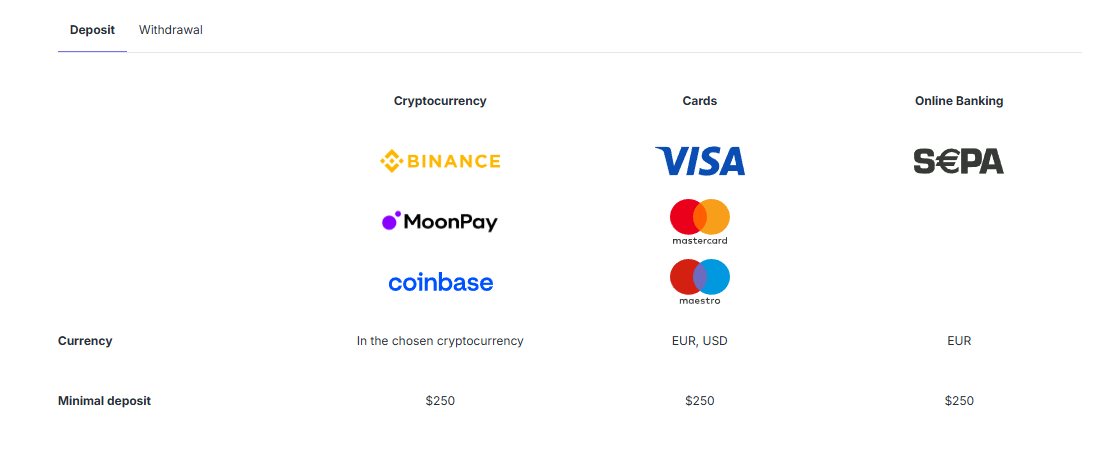Viewport: 1096px width, 476px height.
Task: Click the 'In the chosen cryptocurrency' text
Action: tap(440, 341)
